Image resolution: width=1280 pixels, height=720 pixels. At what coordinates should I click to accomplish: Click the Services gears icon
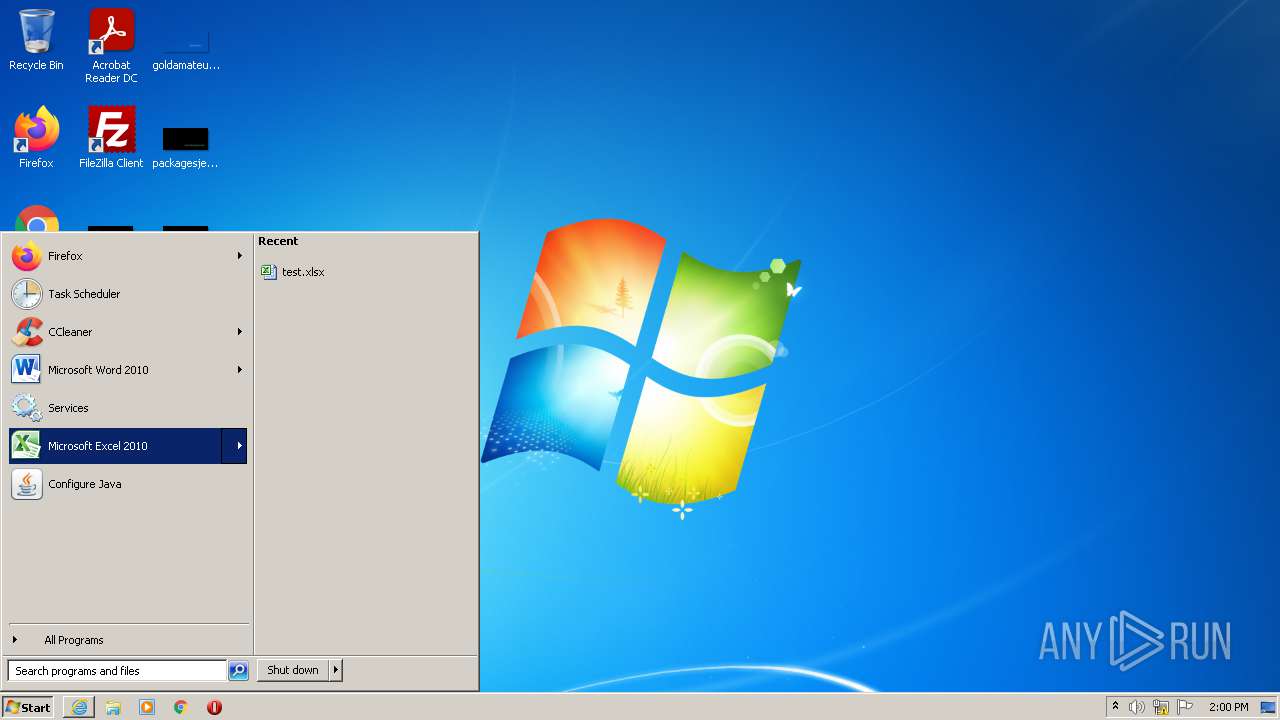tap(27, 408)
